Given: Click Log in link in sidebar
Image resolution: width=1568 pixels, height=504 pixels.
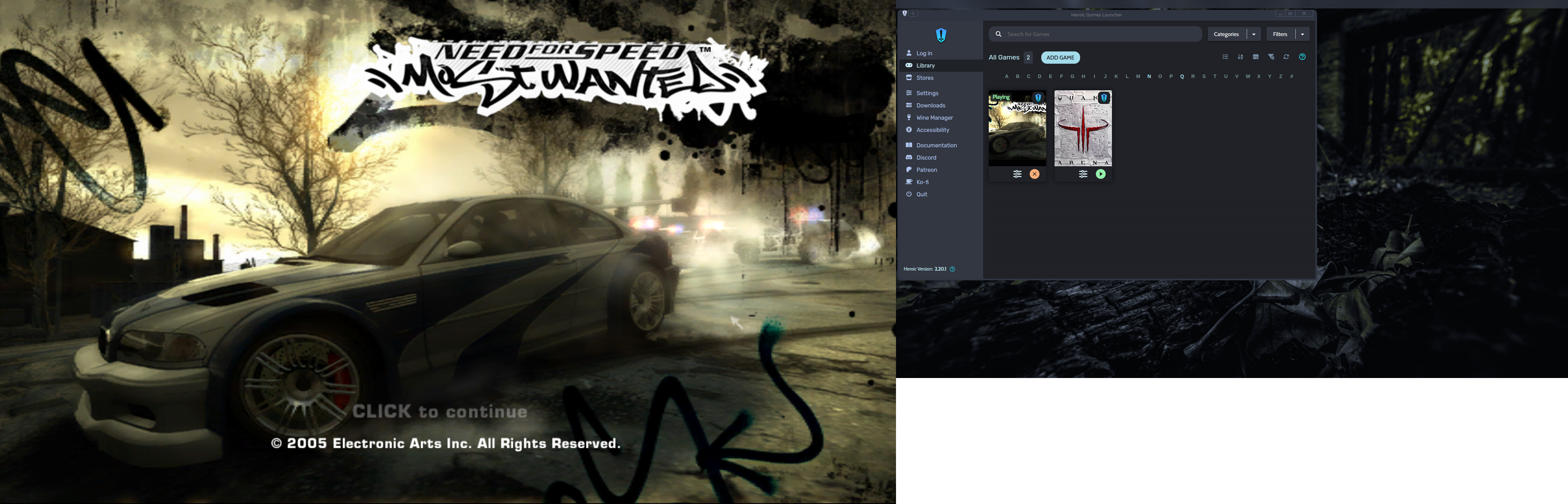Looking at the screenshot, I should tap(923, 54).
